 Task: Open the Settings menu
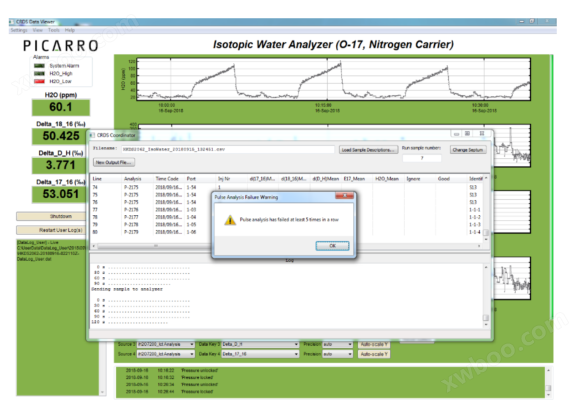(x=19, y=30)
